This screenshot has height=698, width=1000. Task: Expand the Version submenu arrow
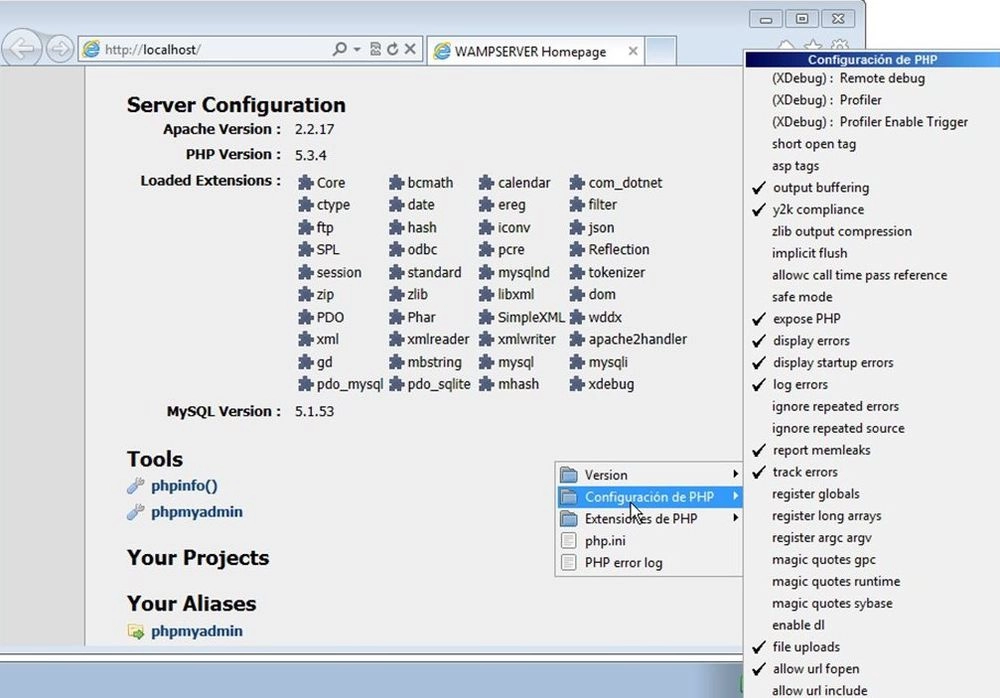click(x=735, y=474)
